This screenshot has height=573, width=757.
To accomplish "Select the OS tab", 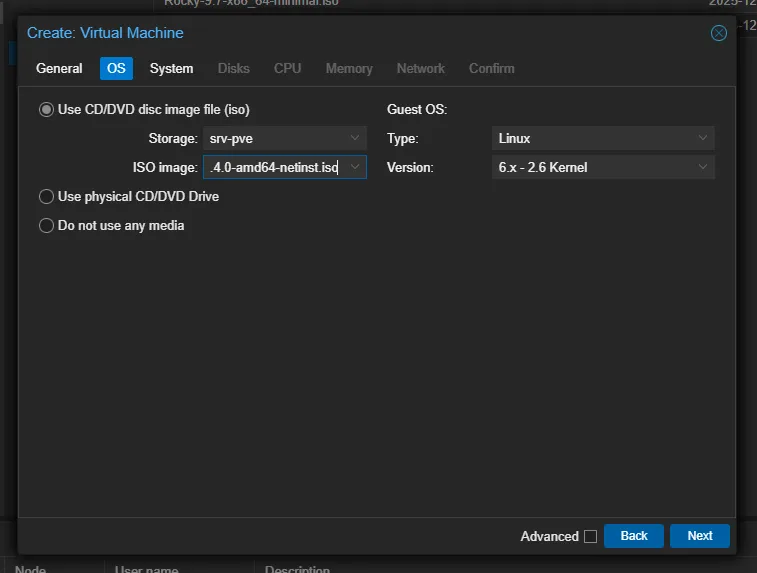I will [x=116, y=68].
